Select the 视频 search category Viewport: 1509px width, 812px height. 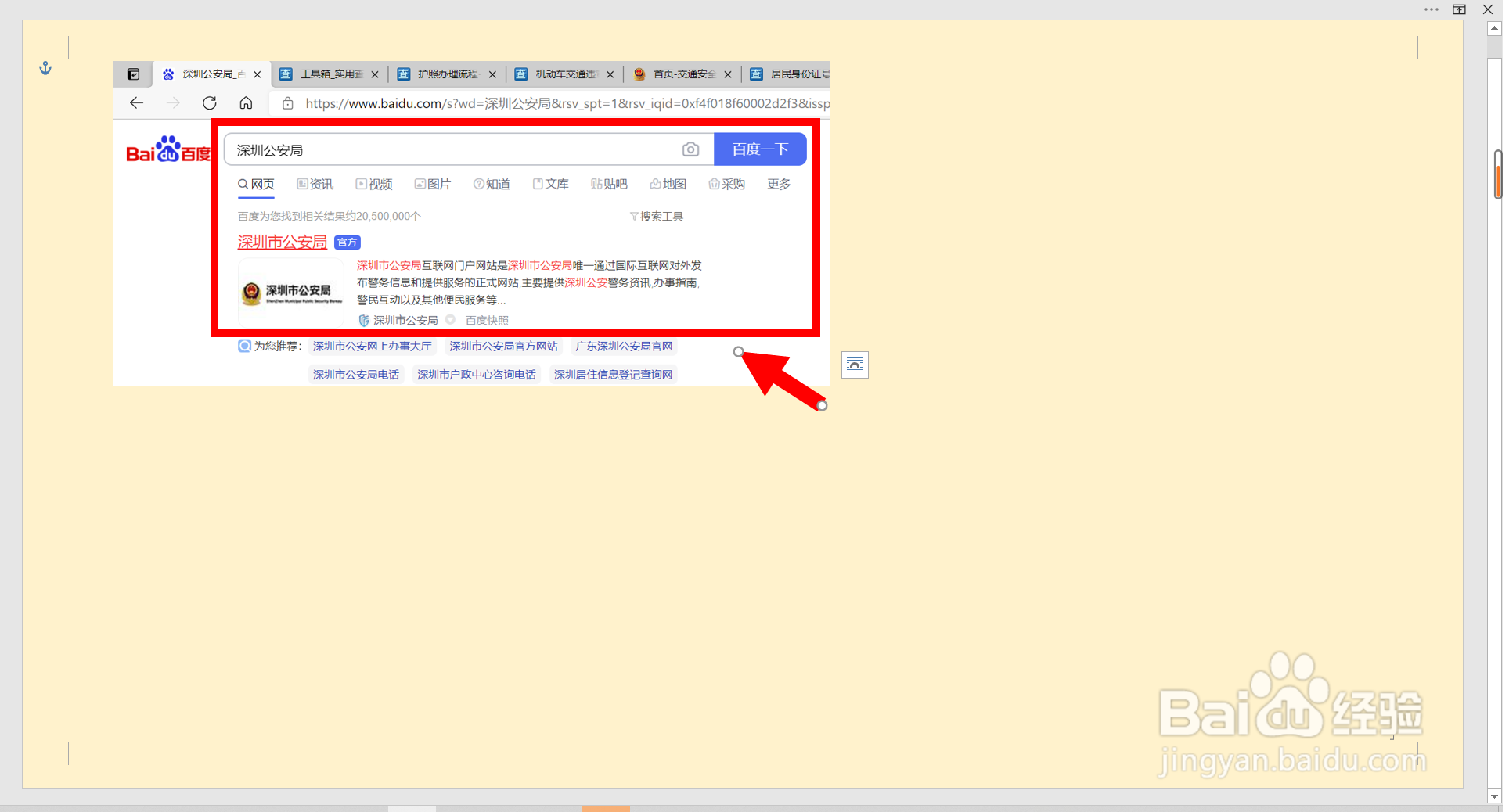tap(374, 184)
